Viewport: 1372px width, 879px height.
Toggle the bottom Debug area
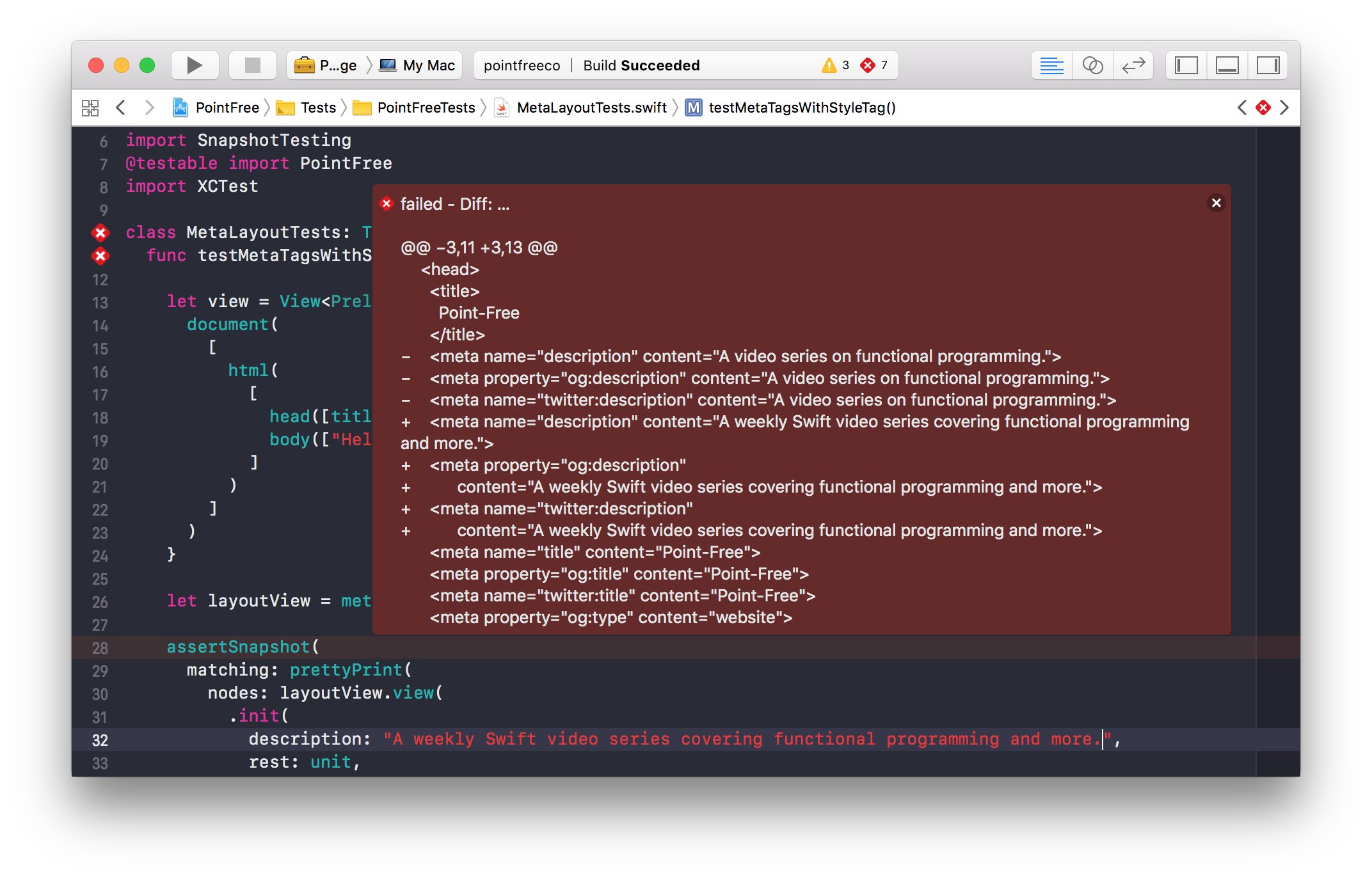[x=1227, y=65]
